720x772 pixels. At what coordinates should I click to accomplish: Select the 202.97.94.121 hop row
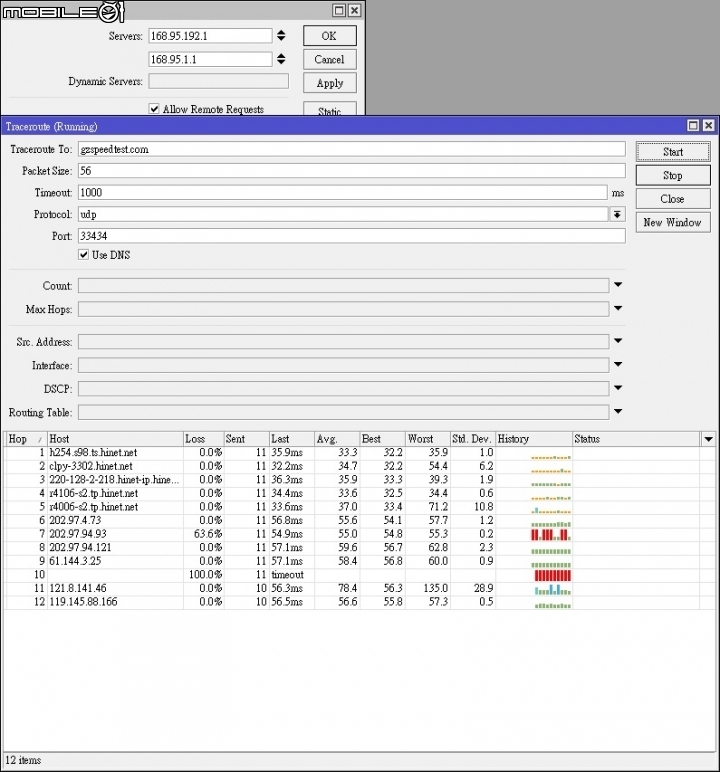pyautogui.click(x=360, y=547)
